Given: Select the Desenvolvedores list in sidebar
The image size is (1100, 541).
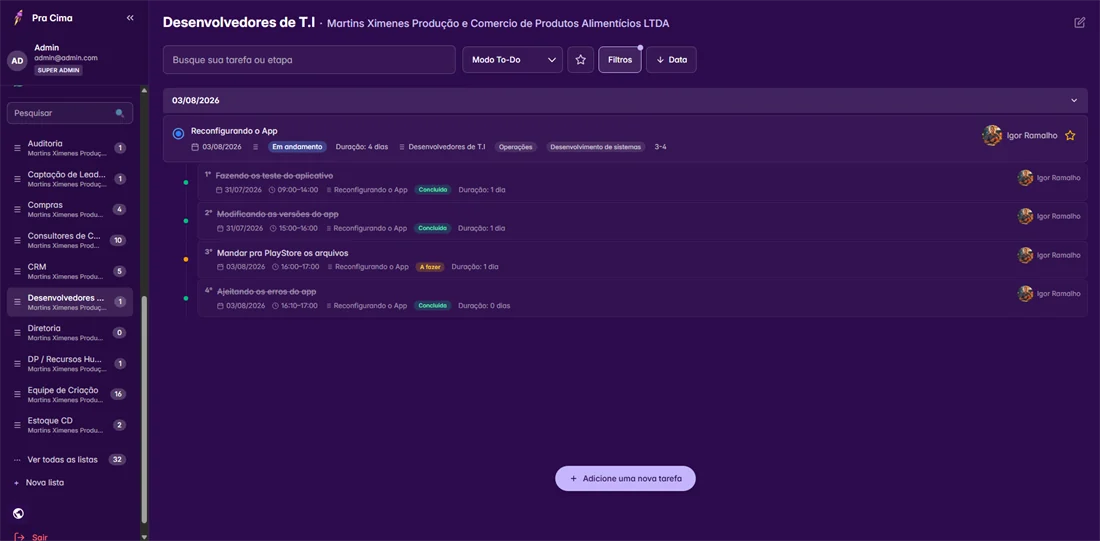Looking at the screenshot, I should (x=69, y=302).
